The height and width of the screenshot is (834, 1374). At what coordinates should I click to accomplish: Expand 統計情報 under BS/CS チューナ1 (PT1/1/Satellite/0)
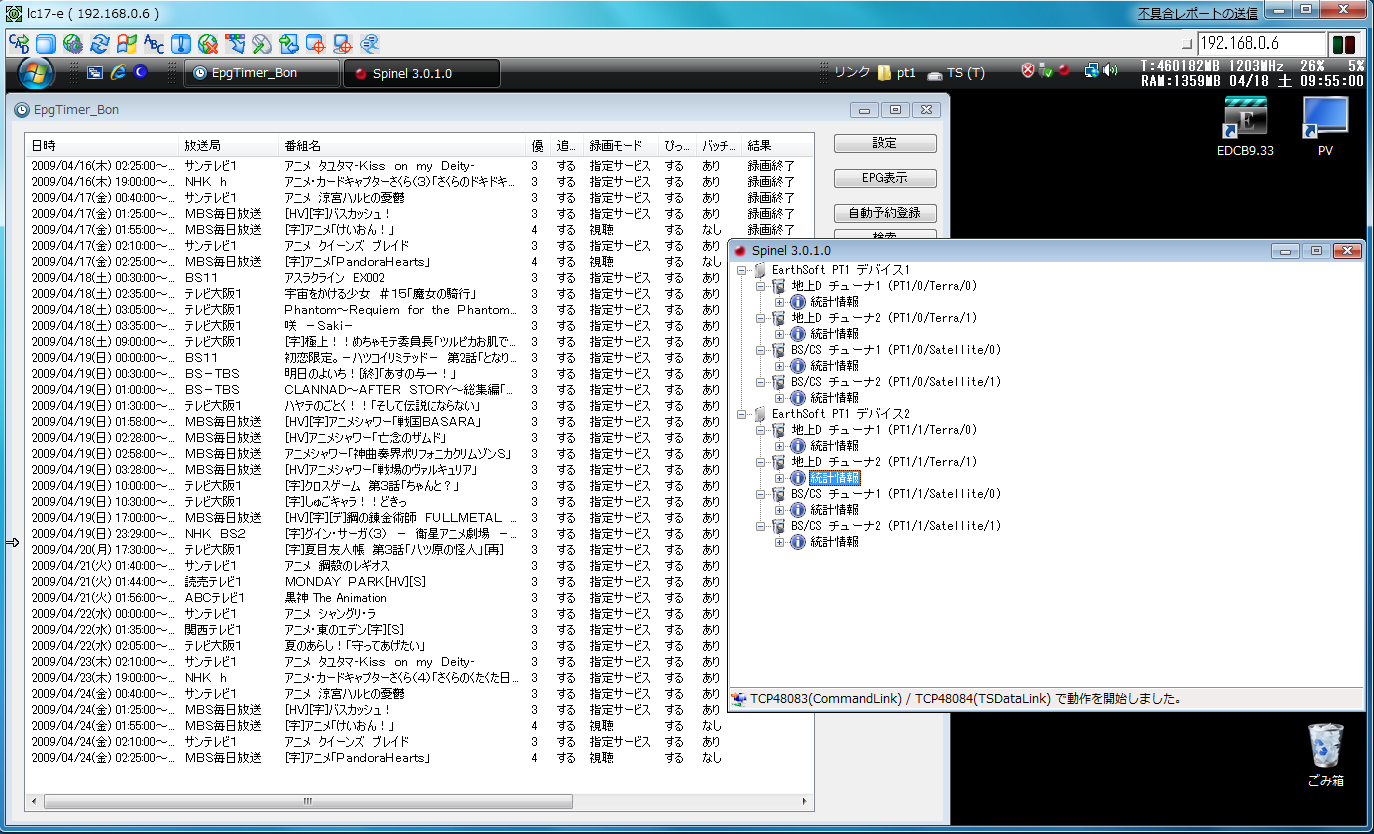tap(781, 510)
